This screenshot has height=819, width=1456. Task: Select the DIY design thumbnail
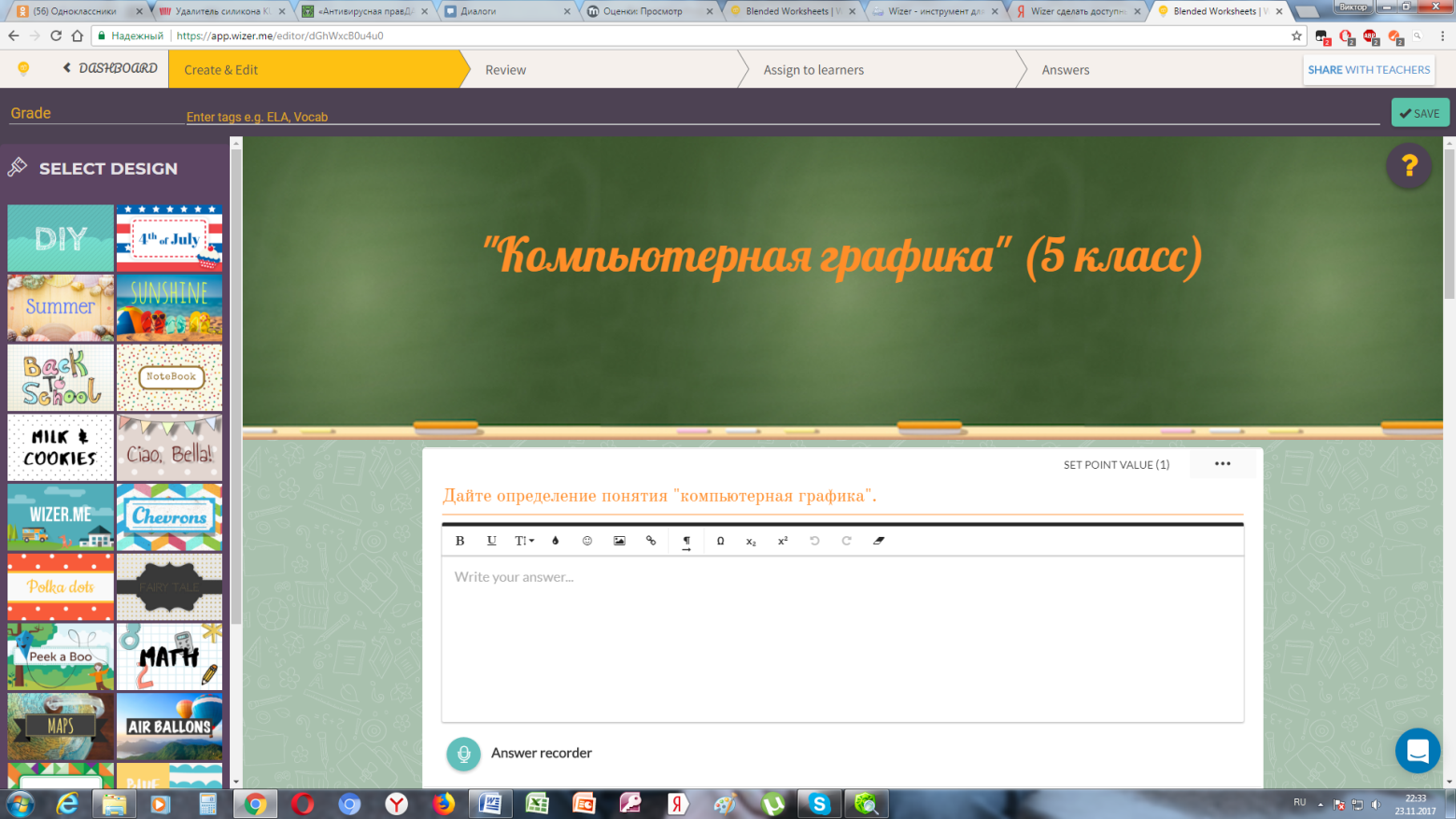pyautogui.click(x=61, y=238)
